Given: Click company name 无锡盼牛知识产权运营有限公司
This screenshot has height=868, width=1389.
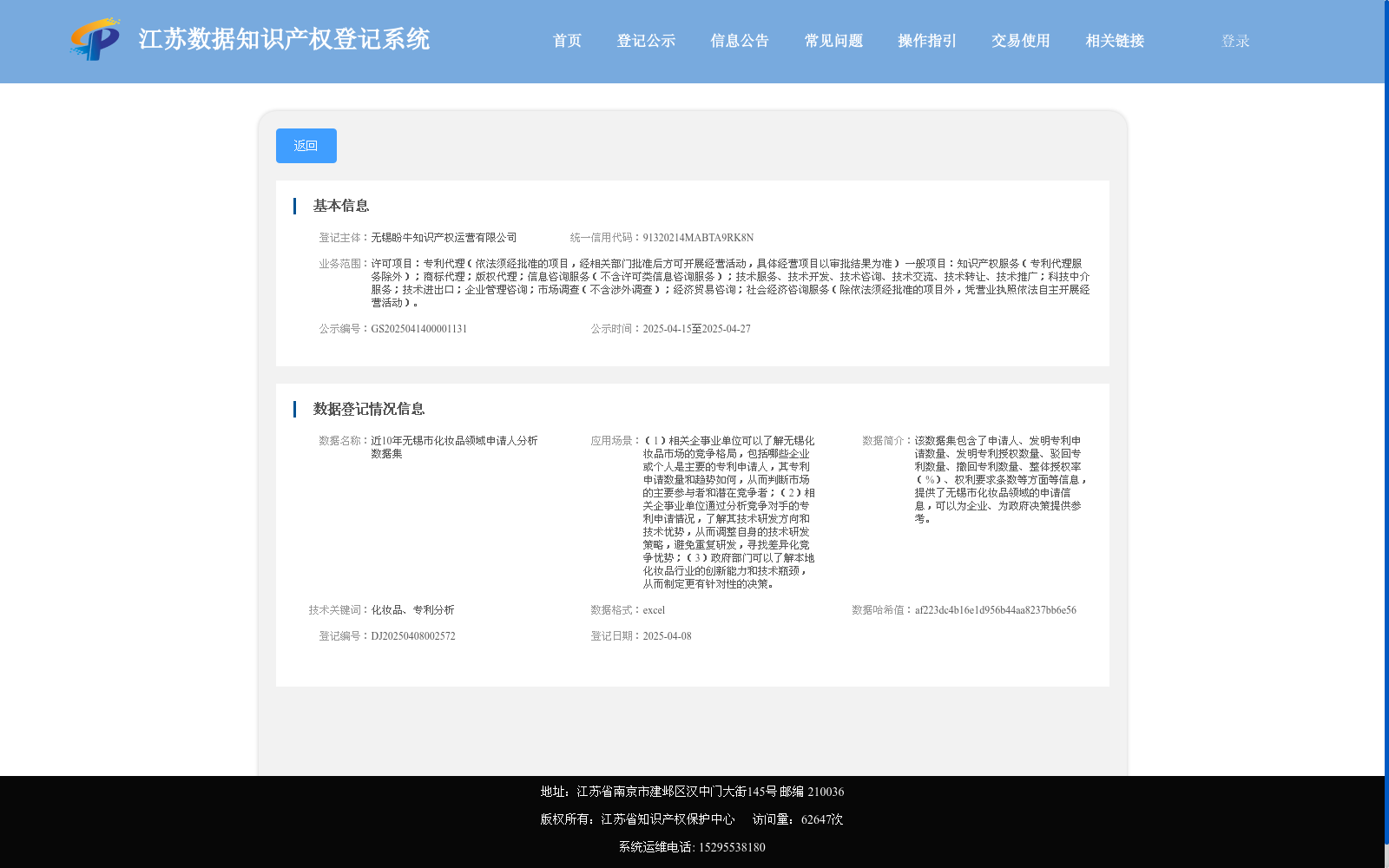Looking at the screenshot, I should click(444, 238).
